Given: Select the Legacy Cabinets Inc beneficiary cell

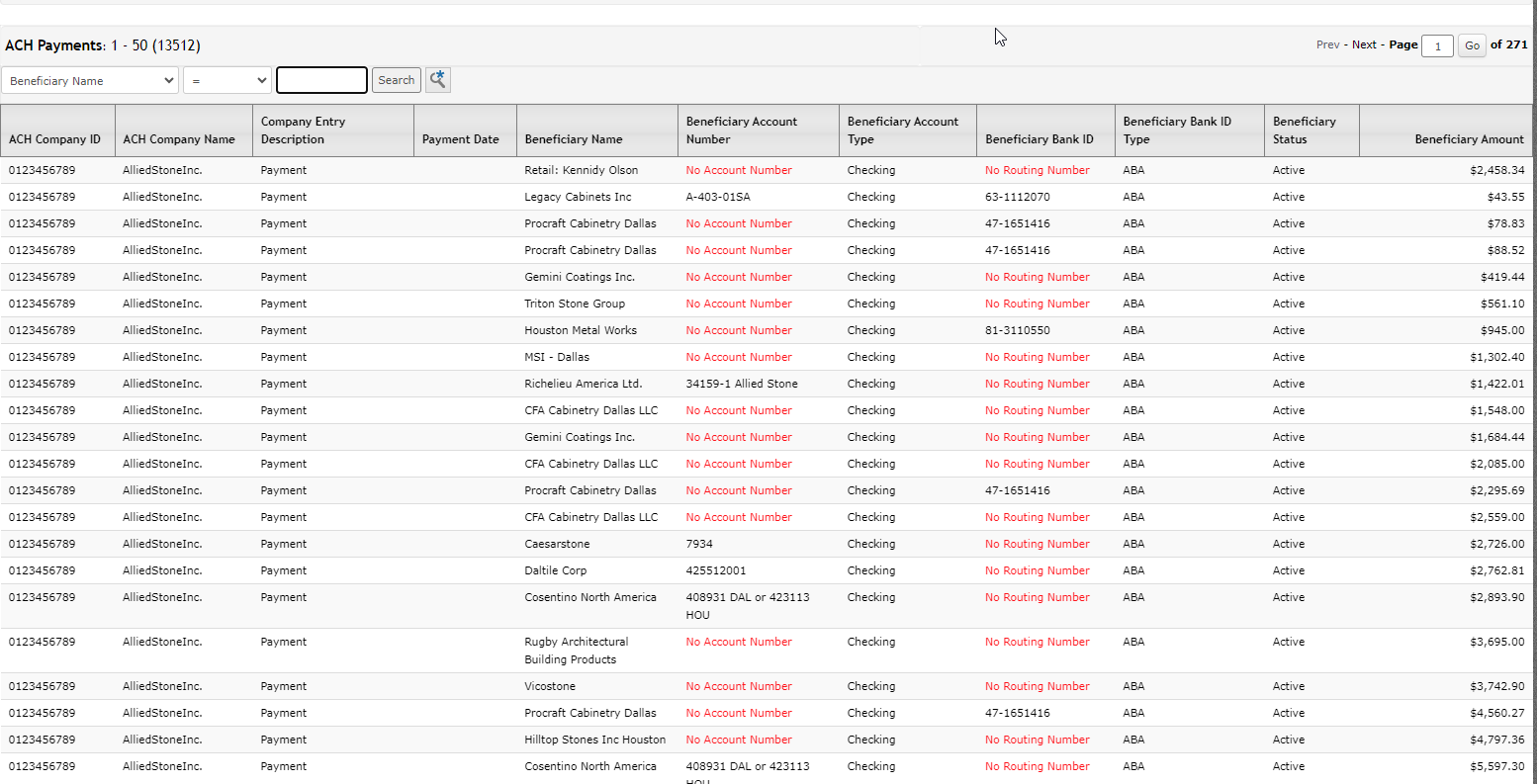Looking at the screenshot, I should (578, 197).
